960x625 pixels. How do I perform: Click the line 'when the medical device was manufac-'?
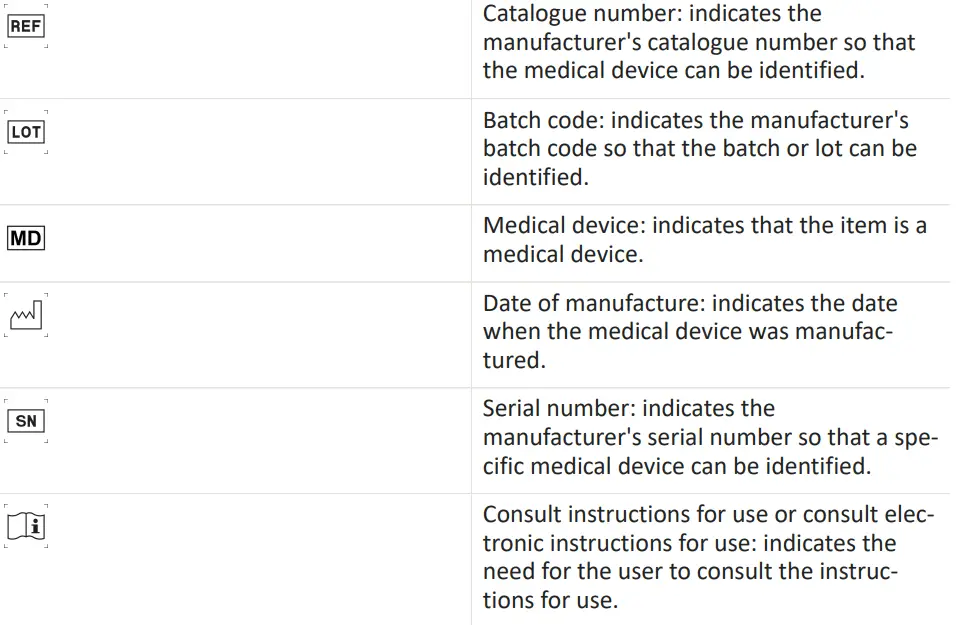tap(688, 332)
